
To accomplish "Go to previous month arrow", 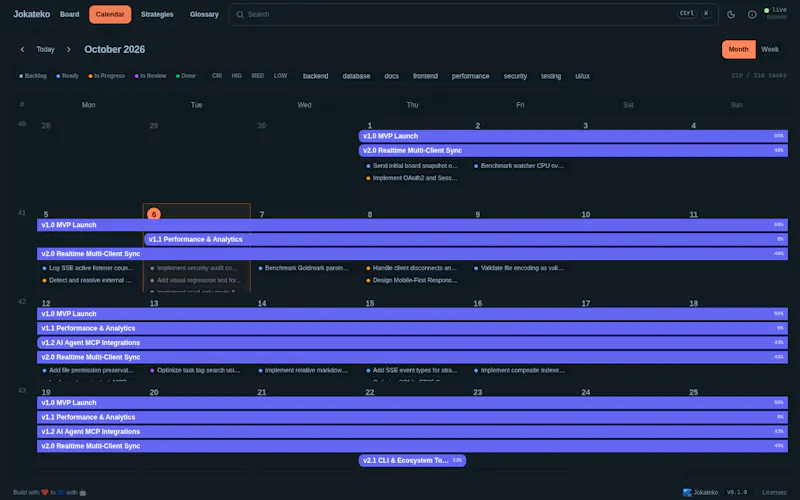I will click(22, 49).
